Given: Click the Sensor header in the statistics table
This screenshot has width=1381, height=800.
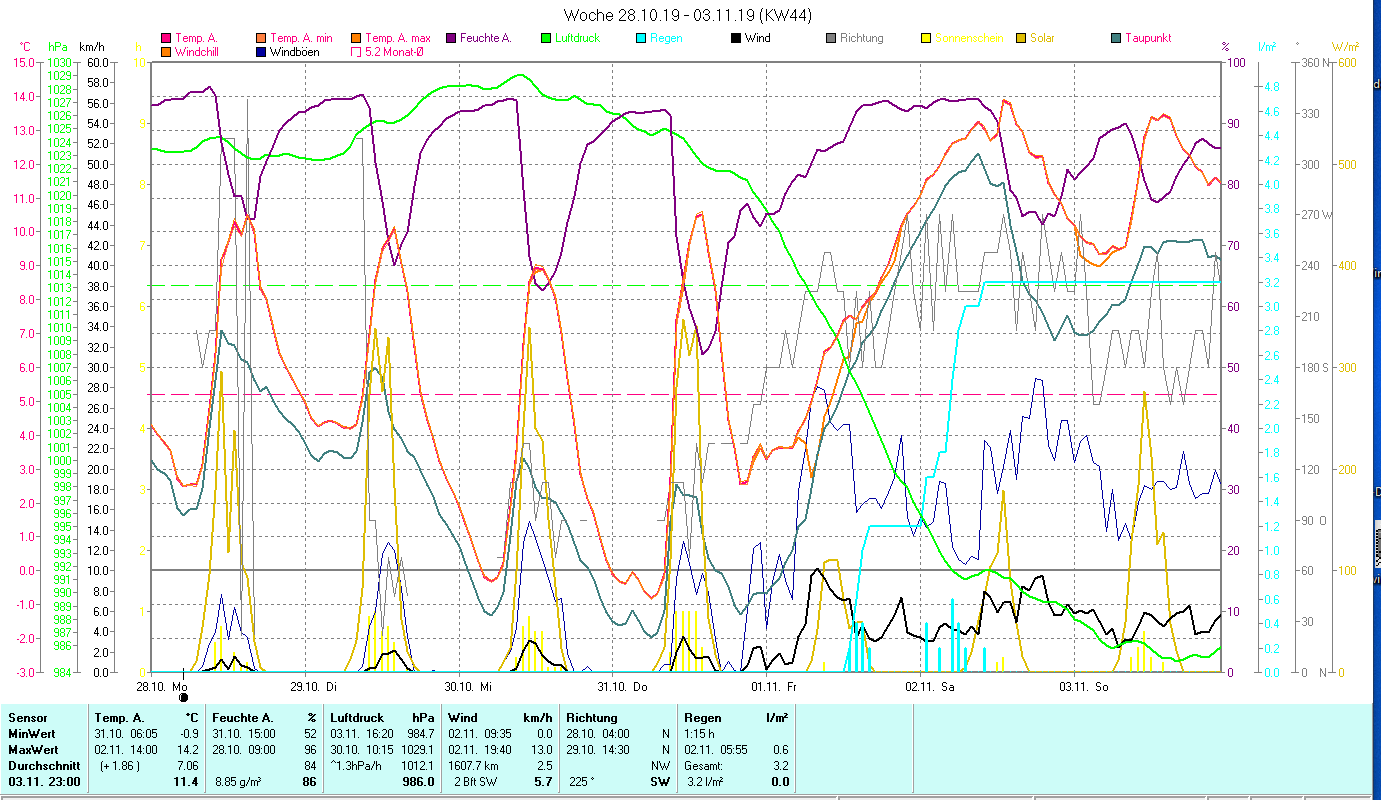Looking at the screenshot, I should click(27, 718).
